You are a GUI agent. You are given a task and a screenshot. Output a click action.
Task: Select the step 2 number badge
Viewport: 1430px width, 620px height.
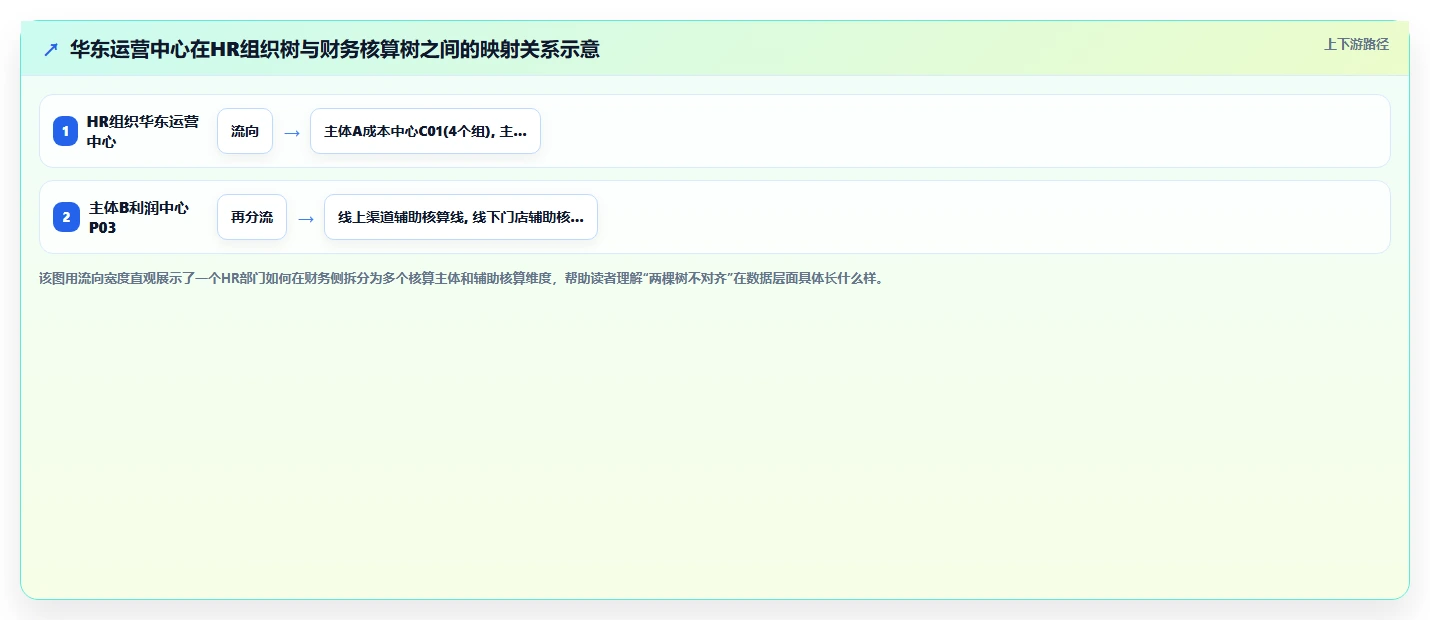(66, 217)
